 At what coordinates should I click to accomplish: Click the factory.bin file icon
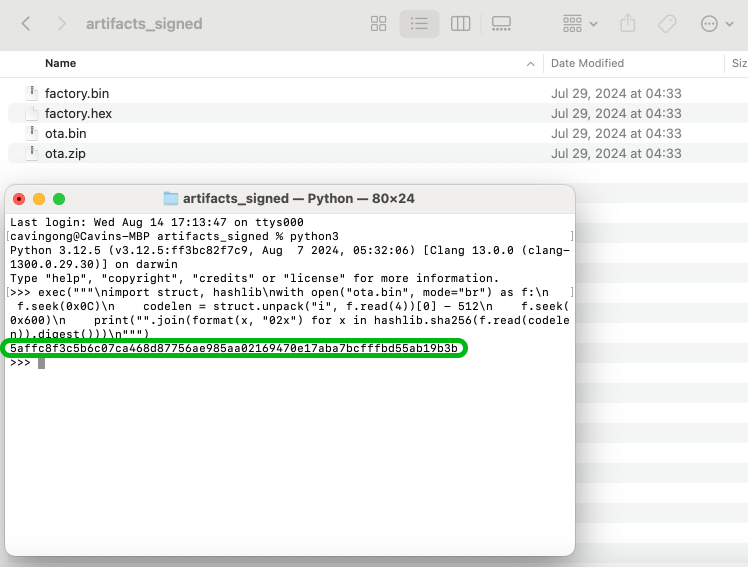(x=32, y=93)
